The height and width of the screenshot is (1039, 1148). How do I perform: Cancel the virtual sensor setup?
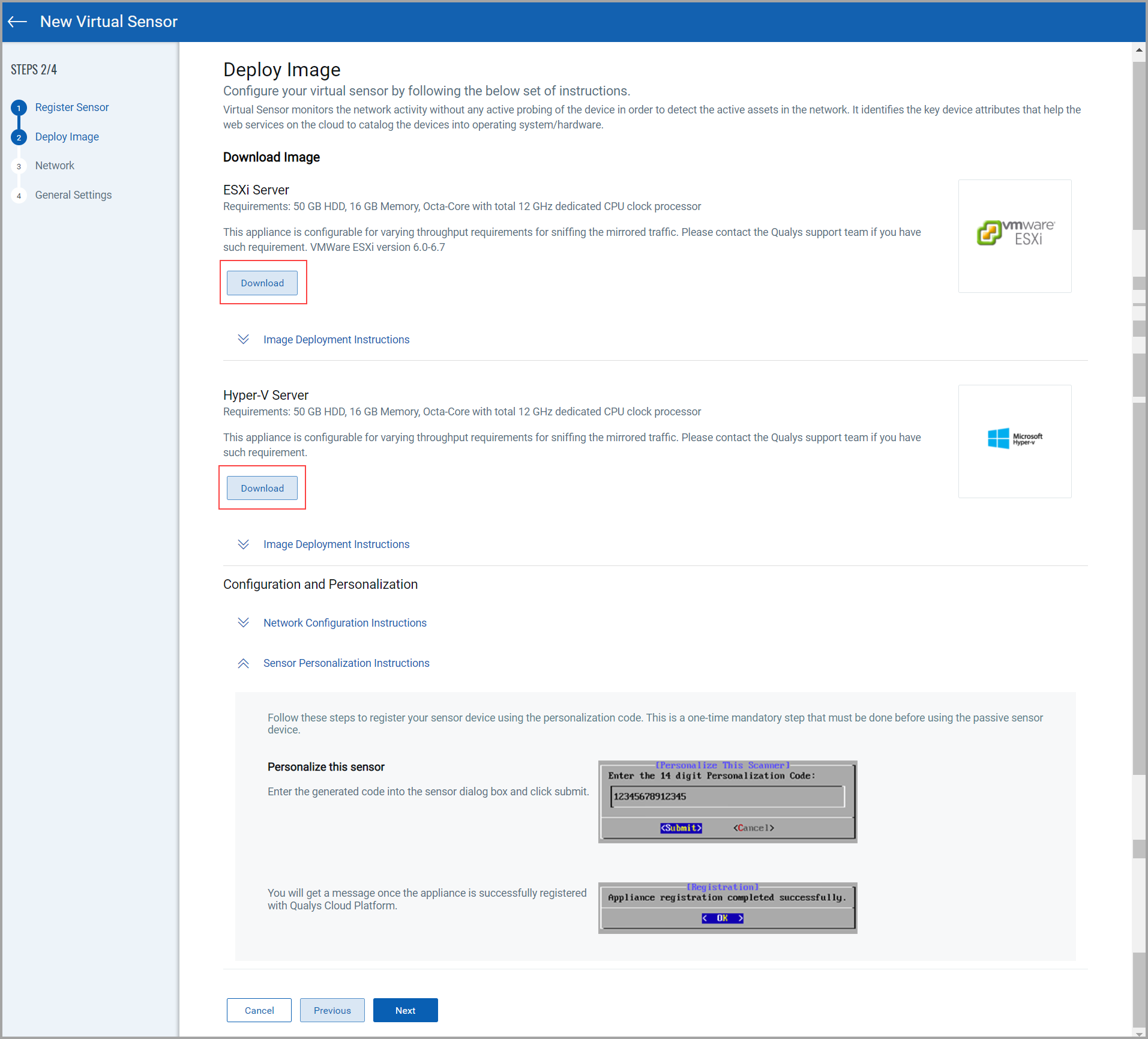pyautogui.click(x=259, y=1010)
